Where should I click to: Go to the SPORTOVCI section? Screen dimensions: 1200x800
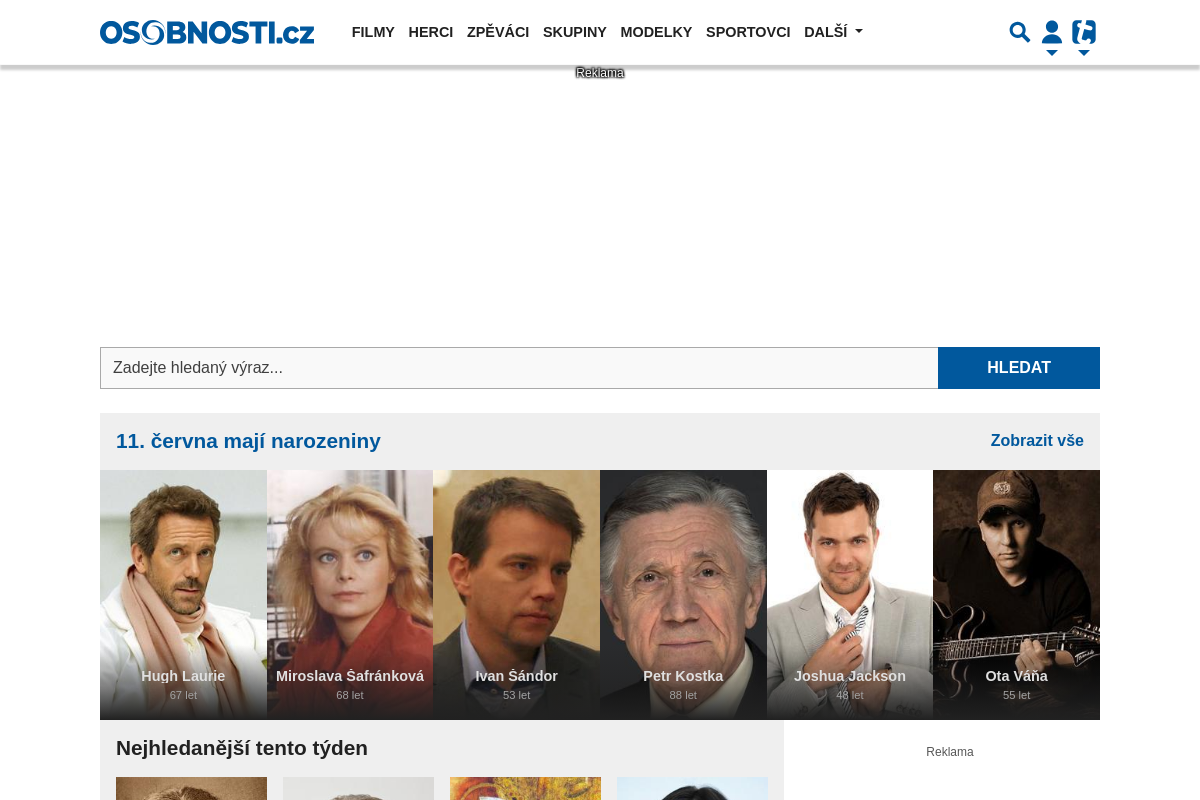pos(748,32)
